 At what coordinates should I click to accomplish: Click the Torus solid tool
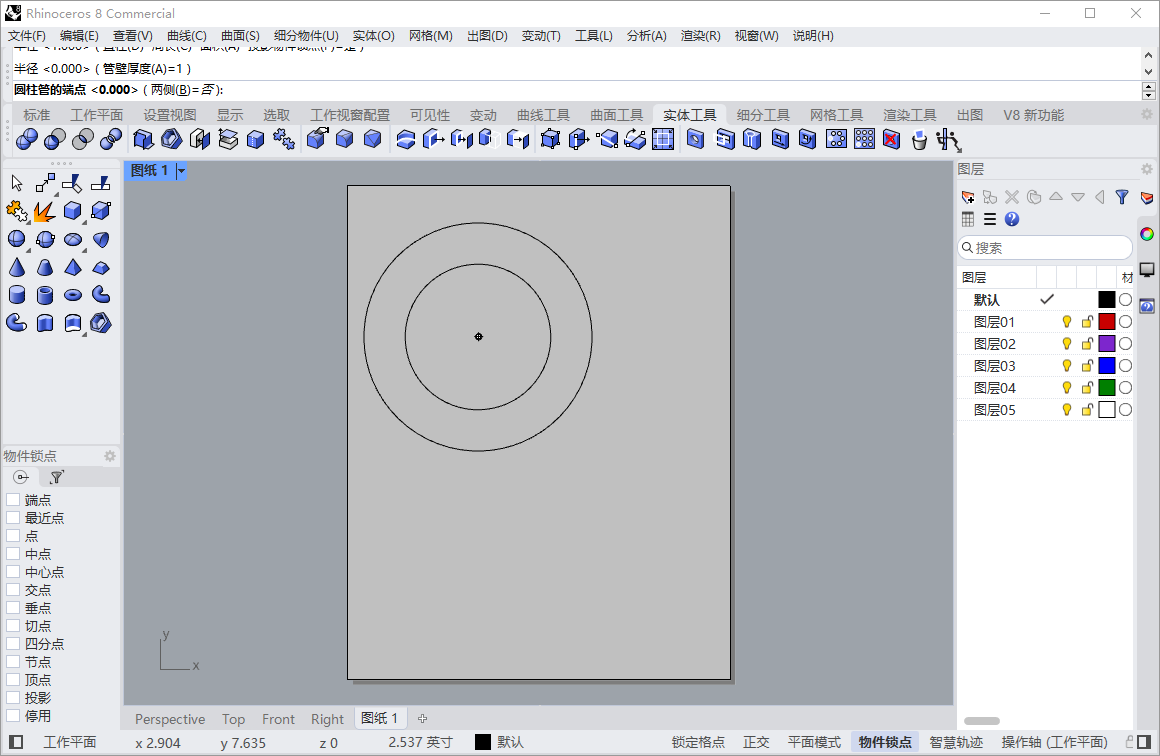[x=72, y=295]
